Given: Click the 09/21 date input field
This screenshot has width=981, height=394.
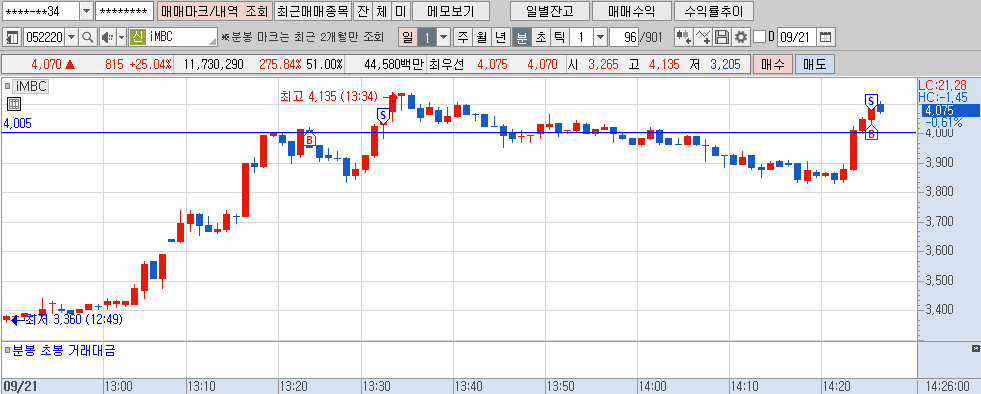Looking at the screenshot, I should click(796, 37).
